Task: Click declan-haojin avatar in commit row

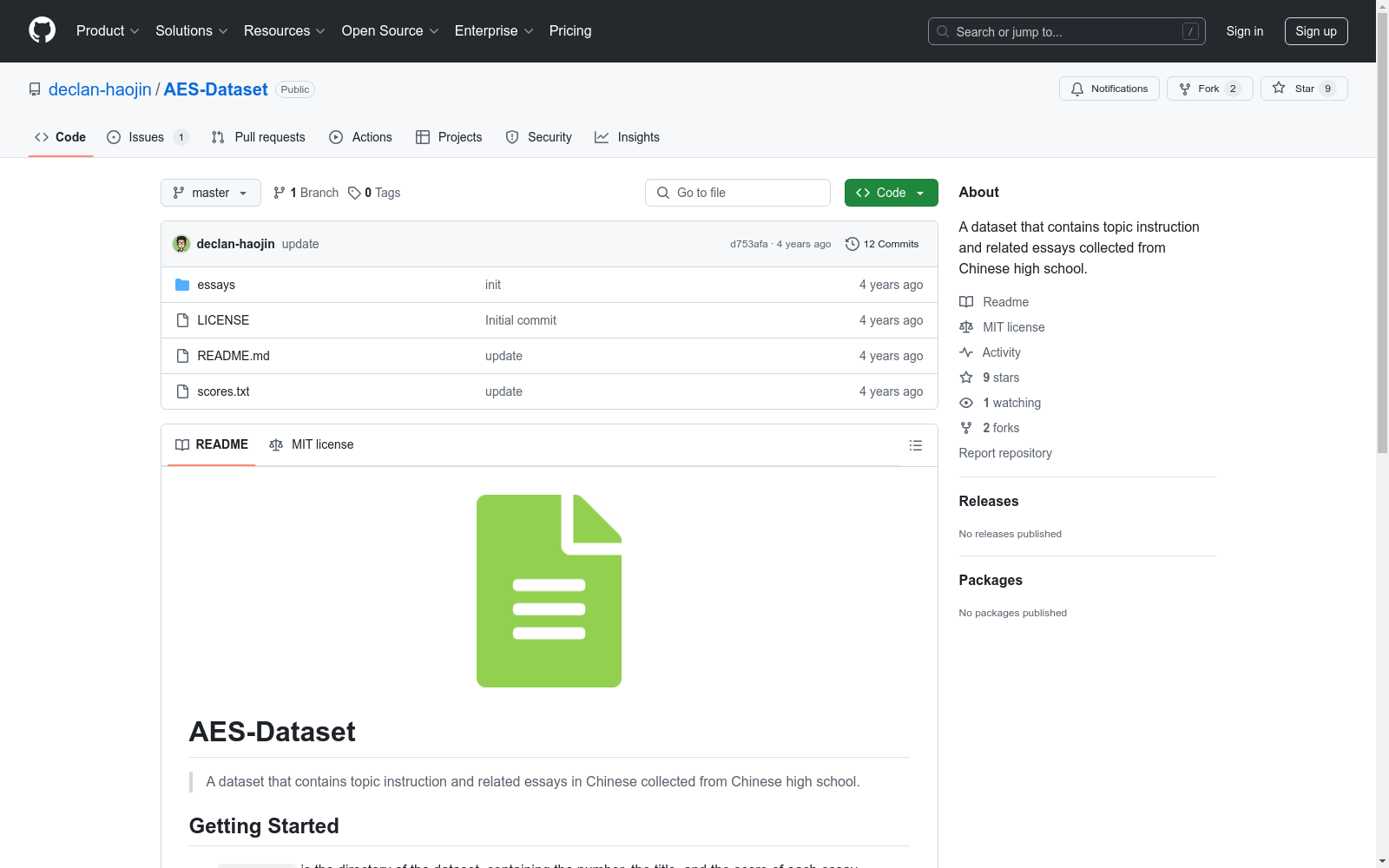Action: pyautogui.click(x=181, y=244)
